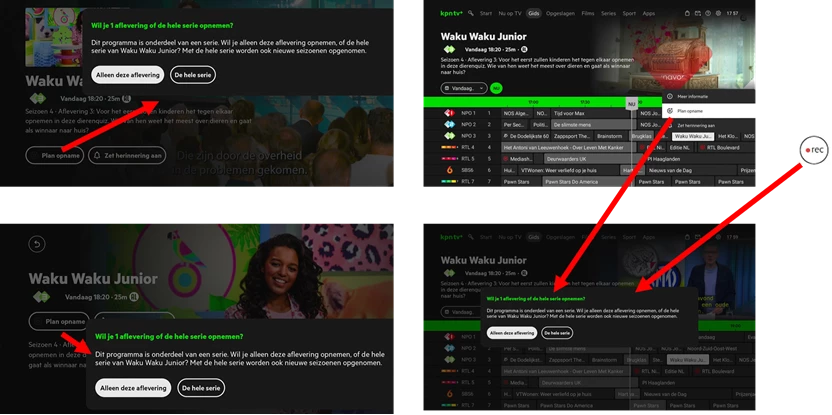Open the settings gear next to the 17:57 clock
832x415 pixels.
pos(718,13)
